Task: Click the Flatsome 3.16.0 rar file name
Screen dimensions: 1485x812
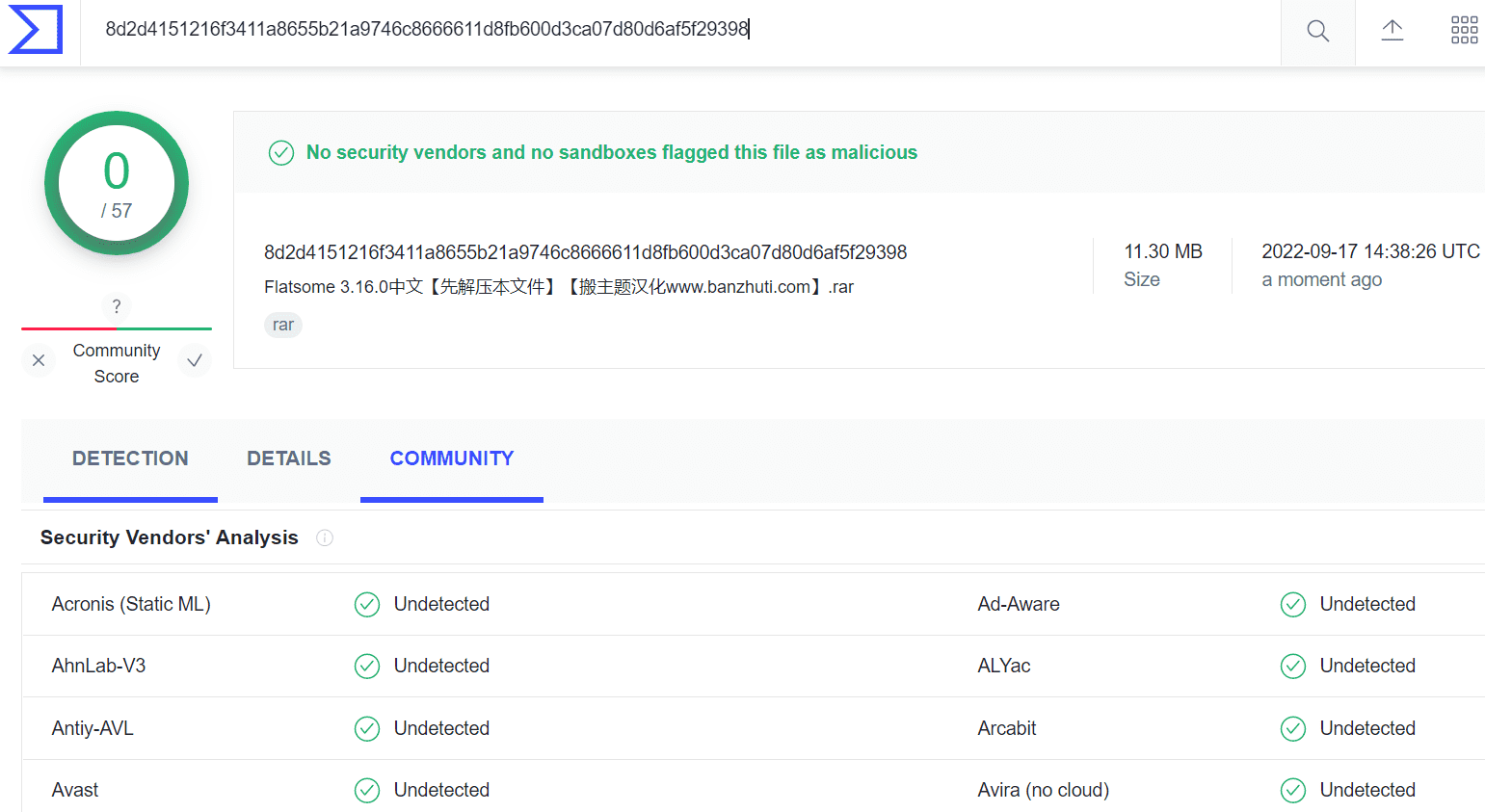Action: (x=559, y=287)
